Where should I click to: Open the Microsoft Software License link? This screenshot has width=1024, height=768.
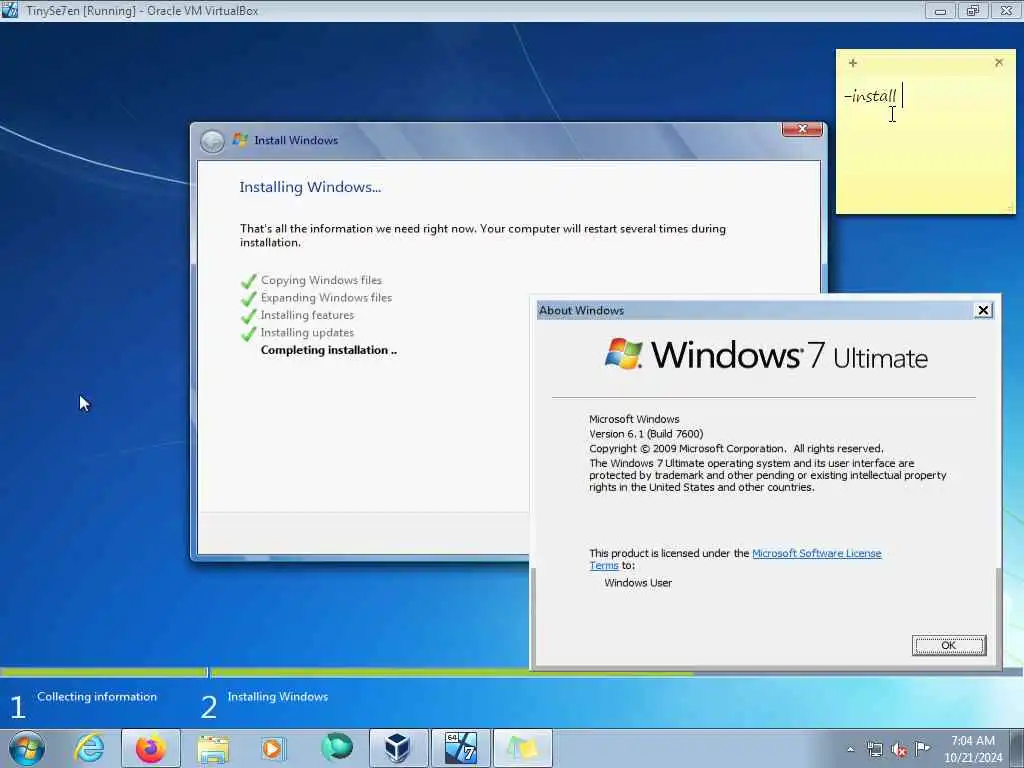(x=816, y=553)
